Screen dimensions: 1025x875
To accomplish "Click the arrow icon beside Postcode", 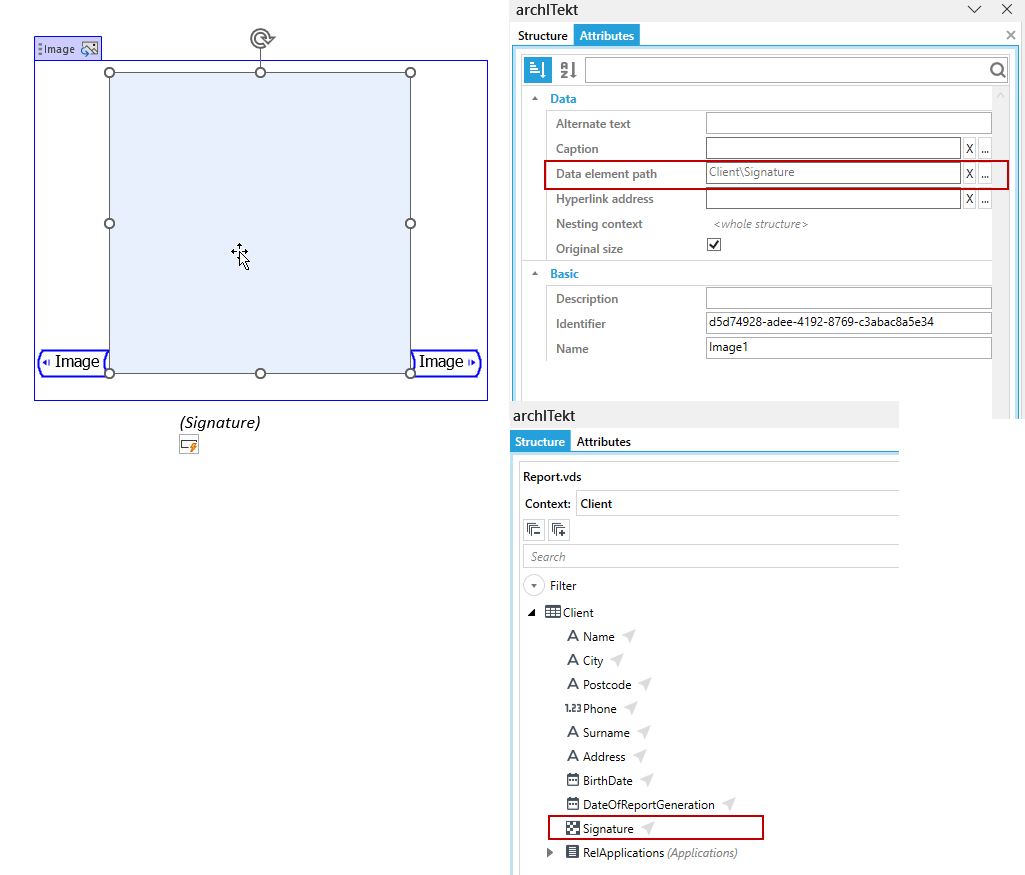I will tap(645, 684).
